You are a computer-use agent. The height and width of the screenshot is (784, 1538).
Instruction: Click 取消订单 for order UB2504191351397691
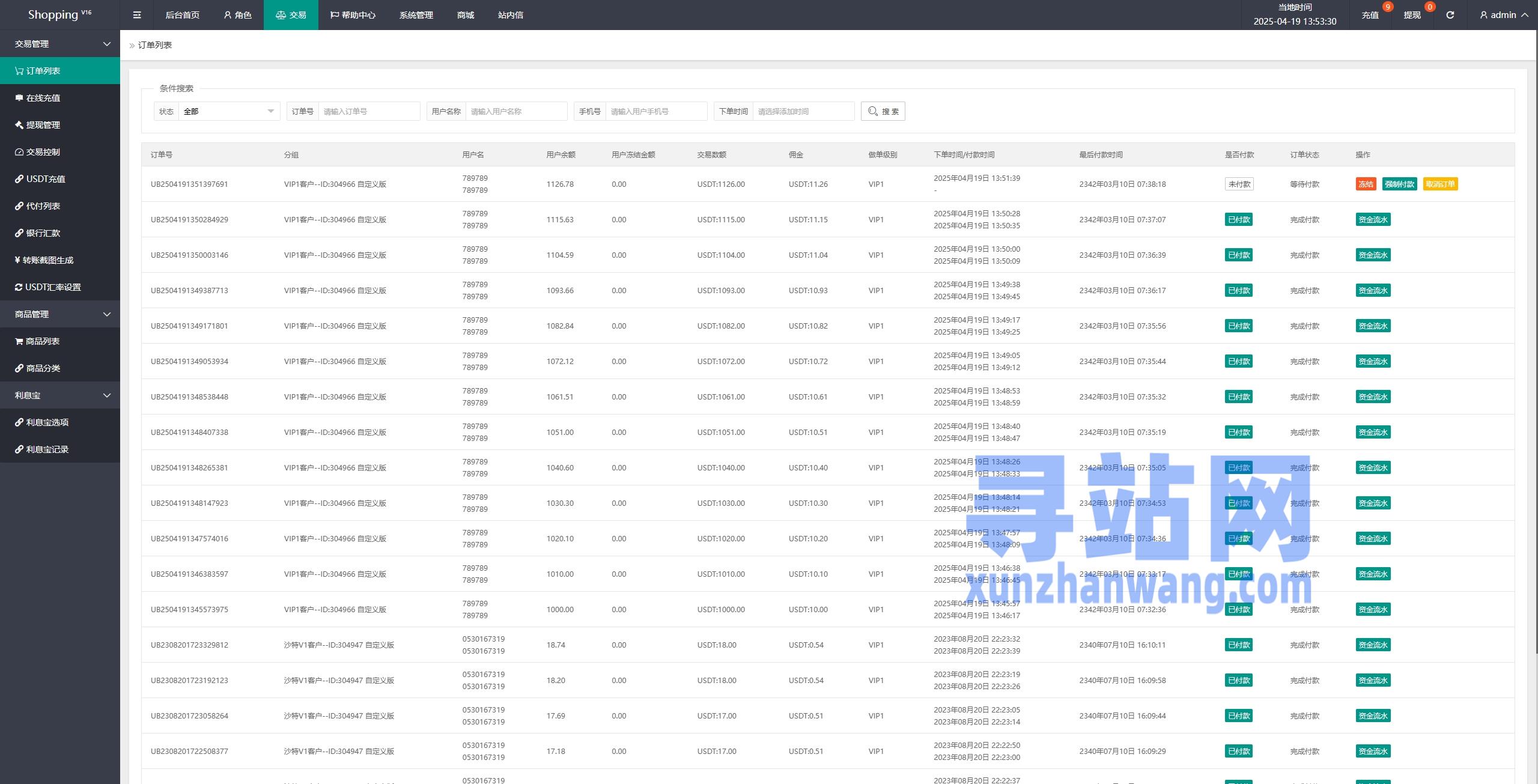[x=1440, y=184]
